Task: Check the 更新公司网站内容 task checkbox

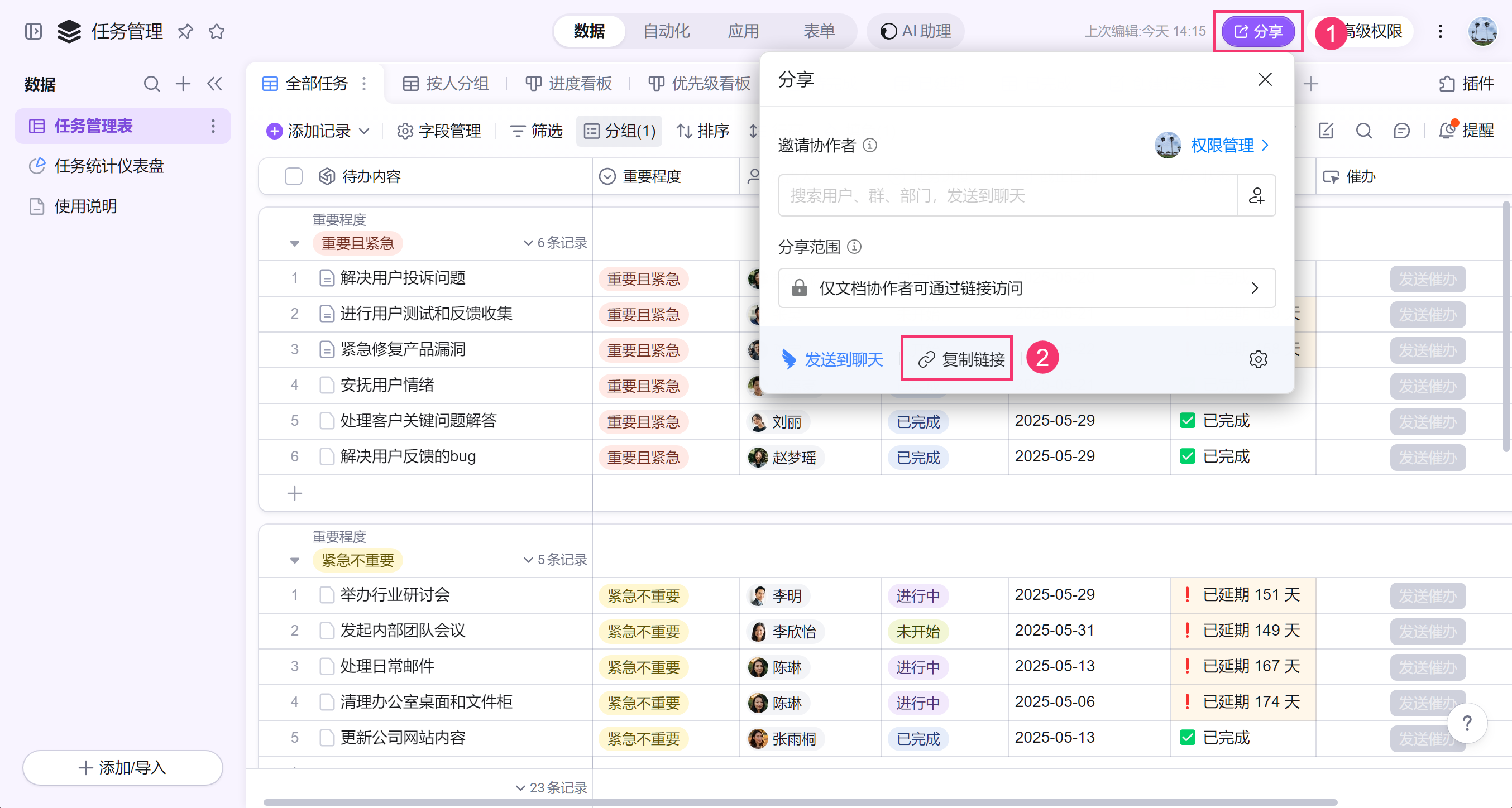Action: coord(326,738)
